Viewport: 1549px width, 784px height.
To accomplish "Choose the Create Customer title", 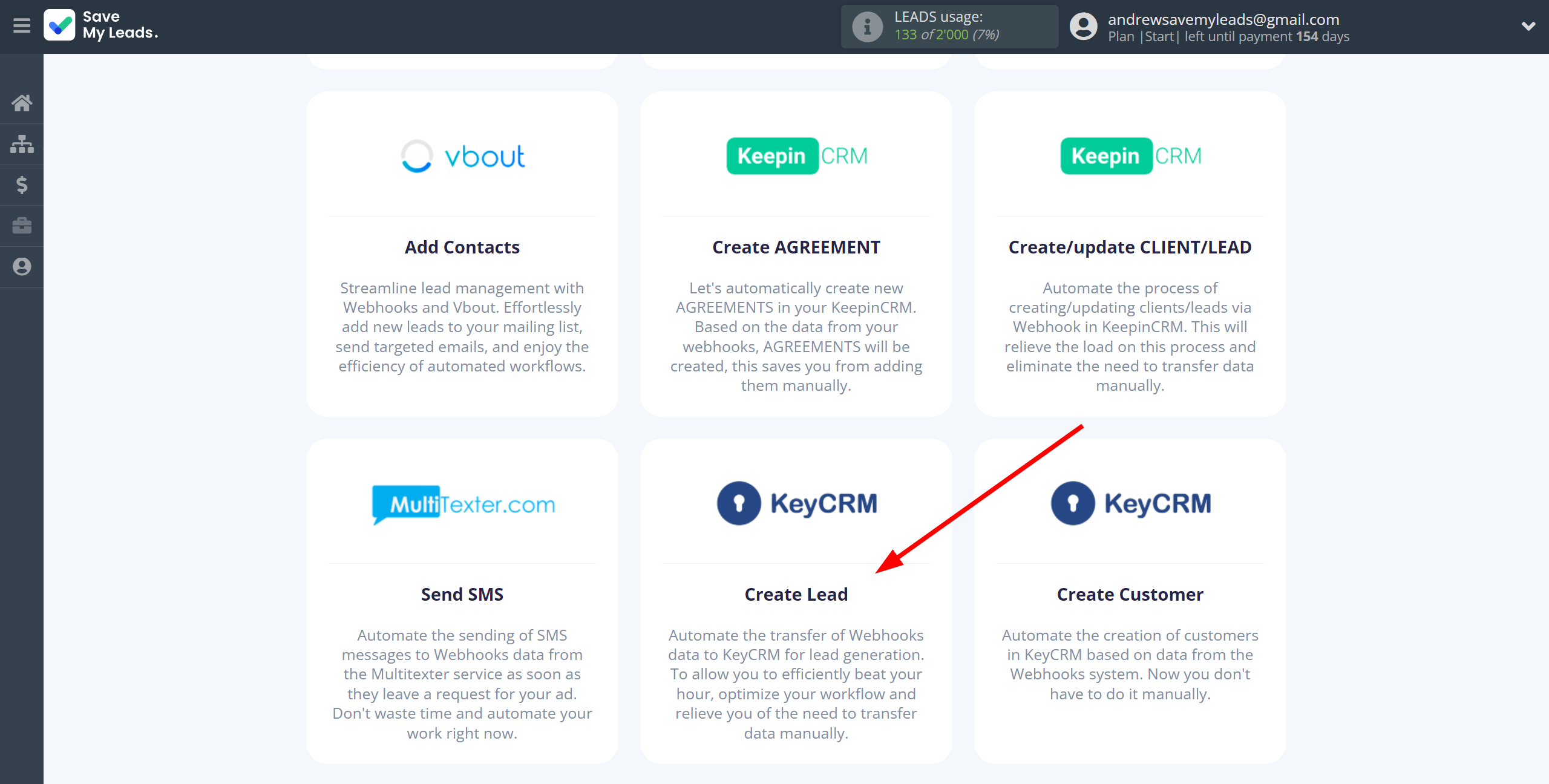I will point(1130,595).
